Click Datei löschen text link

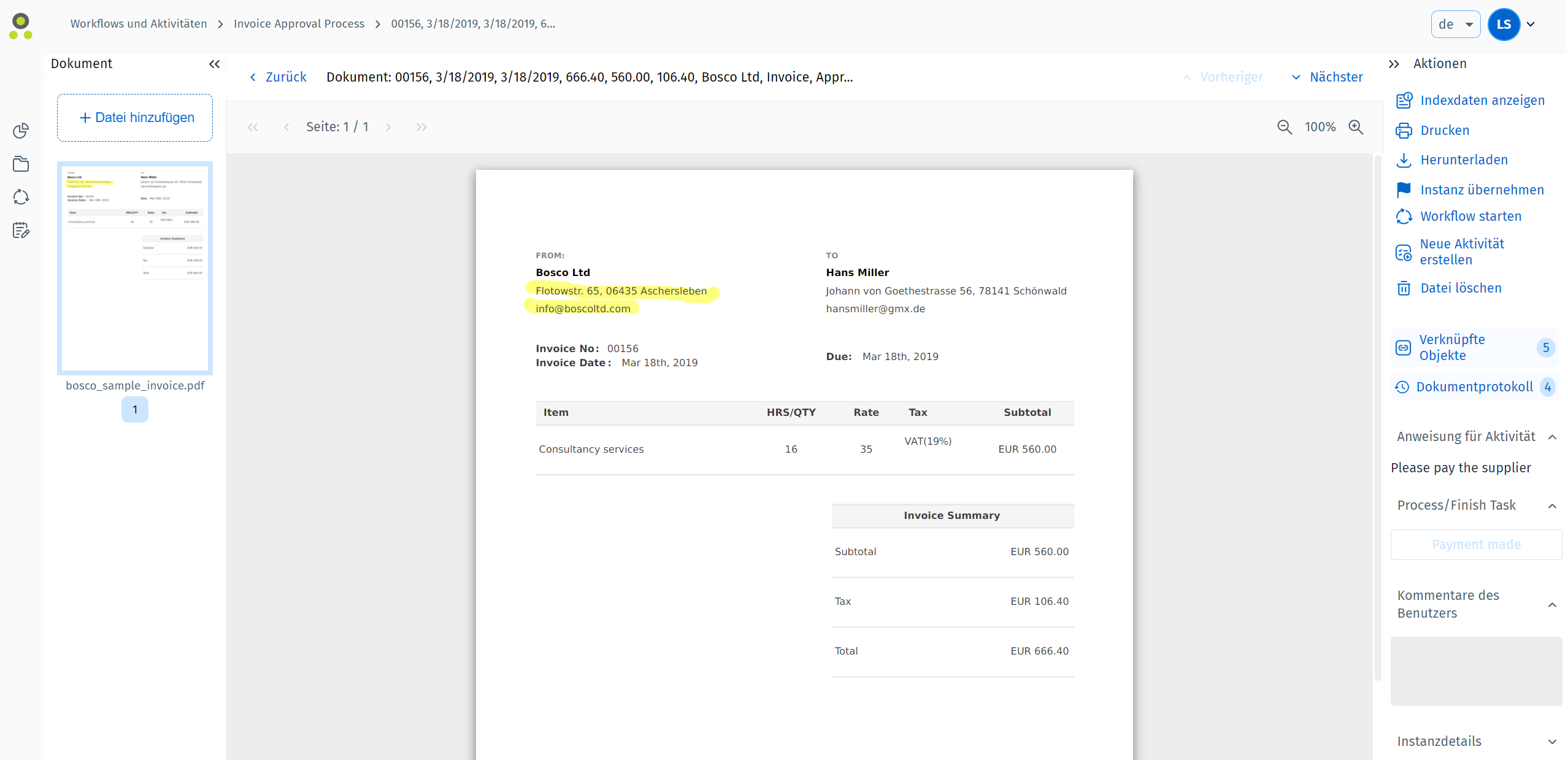(x=1461, y=288)
